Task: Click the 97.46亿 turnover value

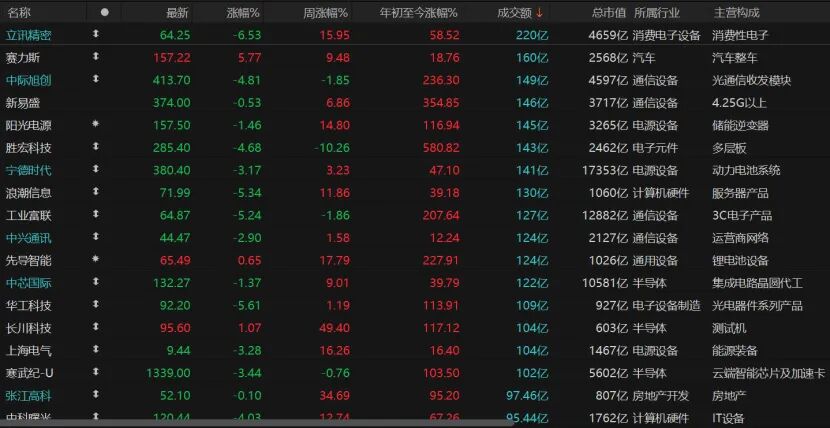Action: [525, 395]
